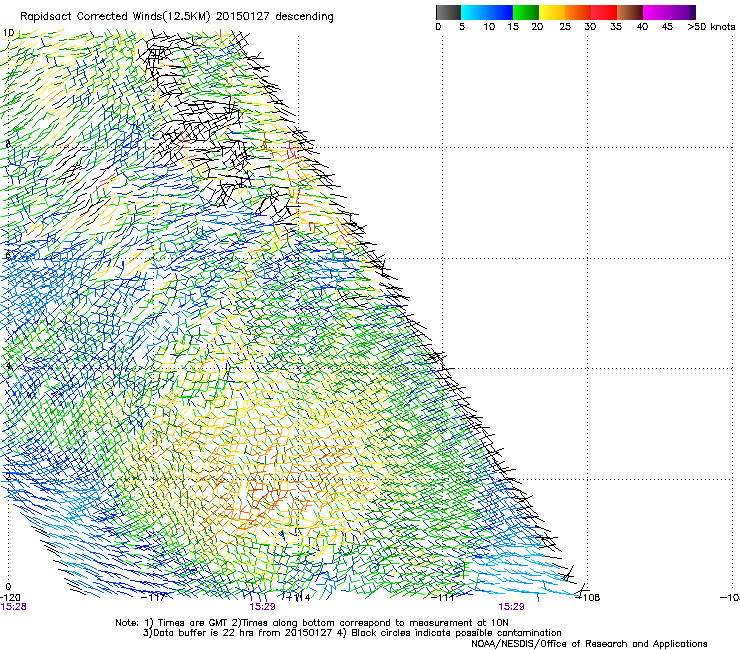Click the legend label '25'
This screenshot has width=740, height=650.
pyautogui.click(x=565, y=27)
